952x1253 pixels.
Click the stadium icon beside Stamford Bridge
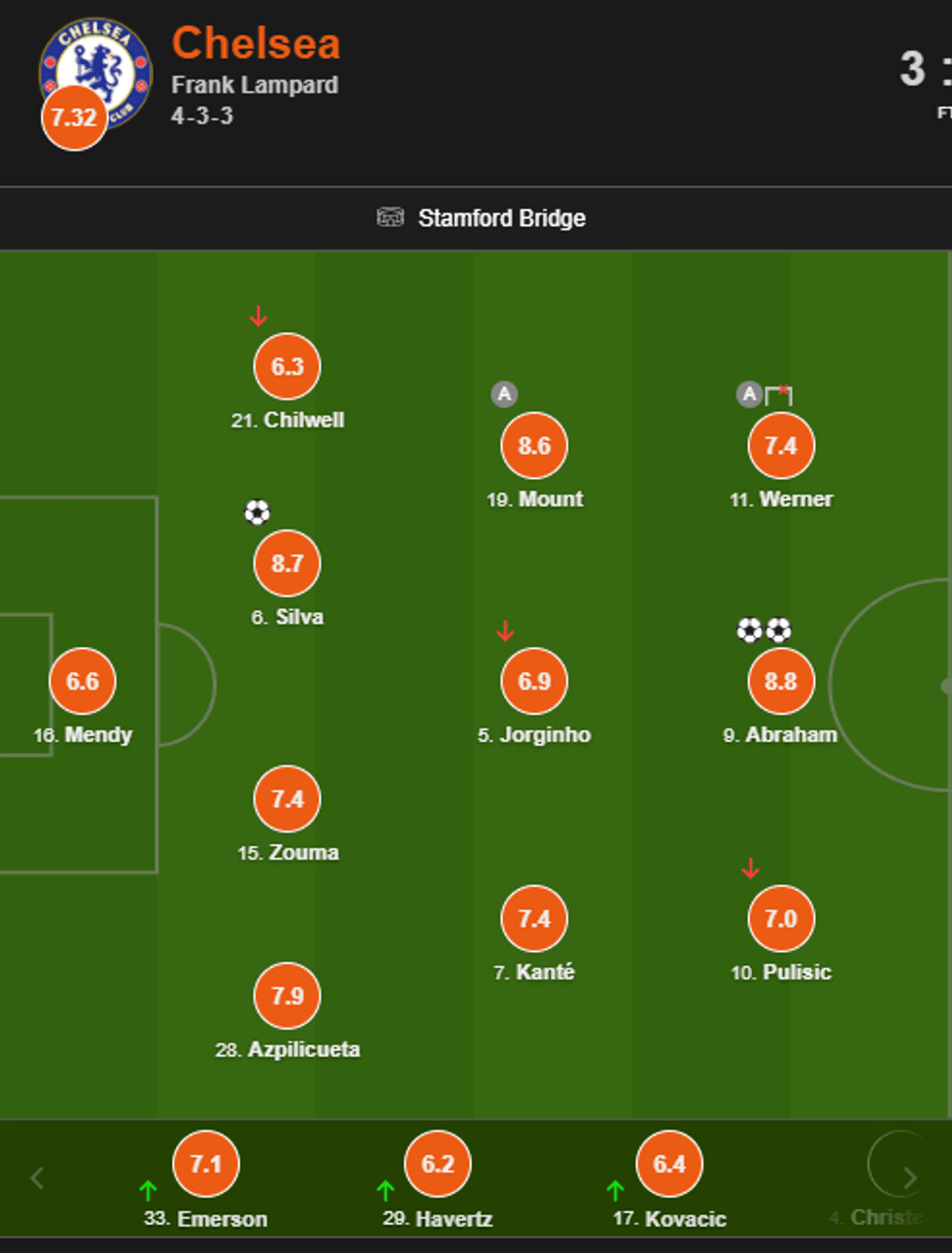(x=390, y=218)
